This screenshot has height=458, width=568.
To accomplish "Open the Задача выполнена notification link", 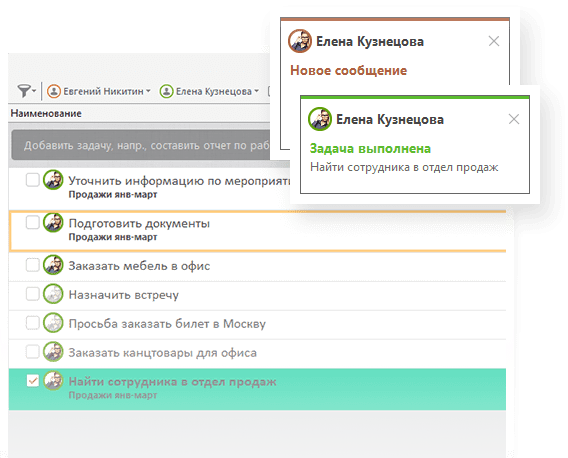I will coord(370,149).
